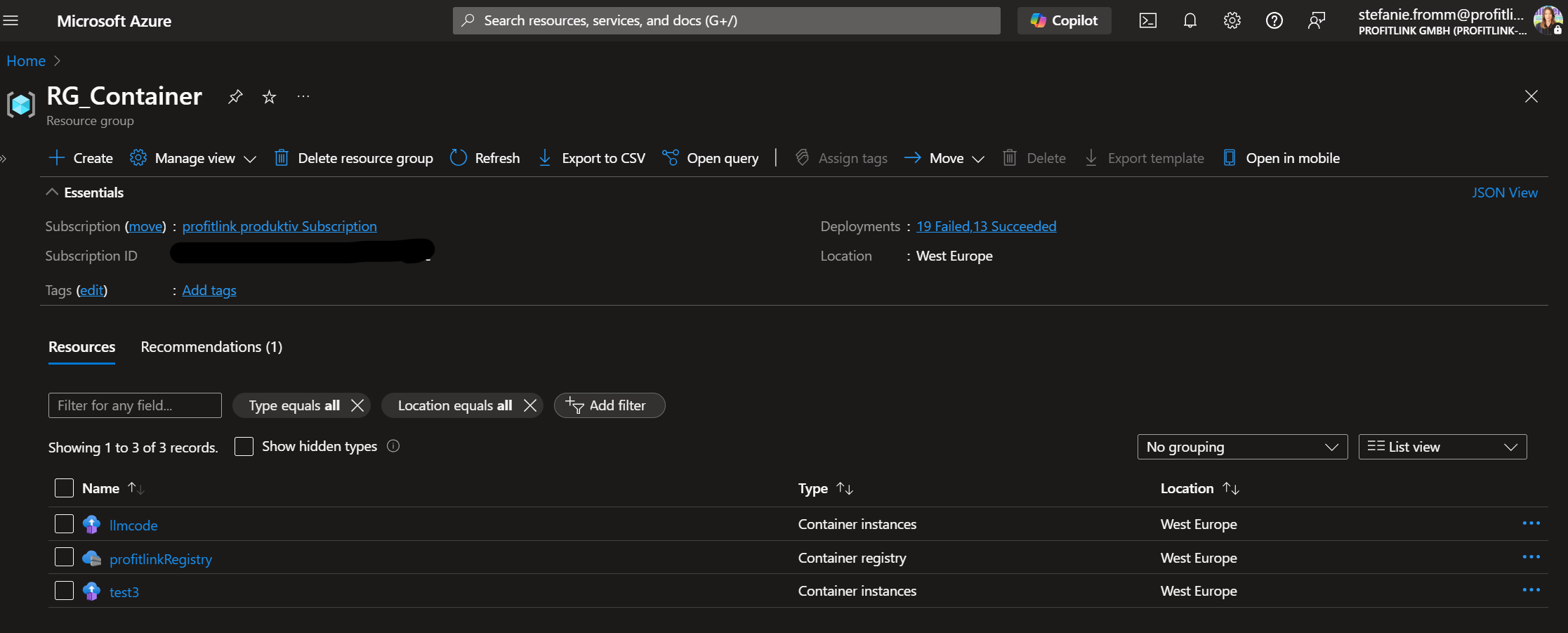Toggle select-all checkbox in Name header
1568x633 pixels.
pyautogui.click(x=64, y=488)
